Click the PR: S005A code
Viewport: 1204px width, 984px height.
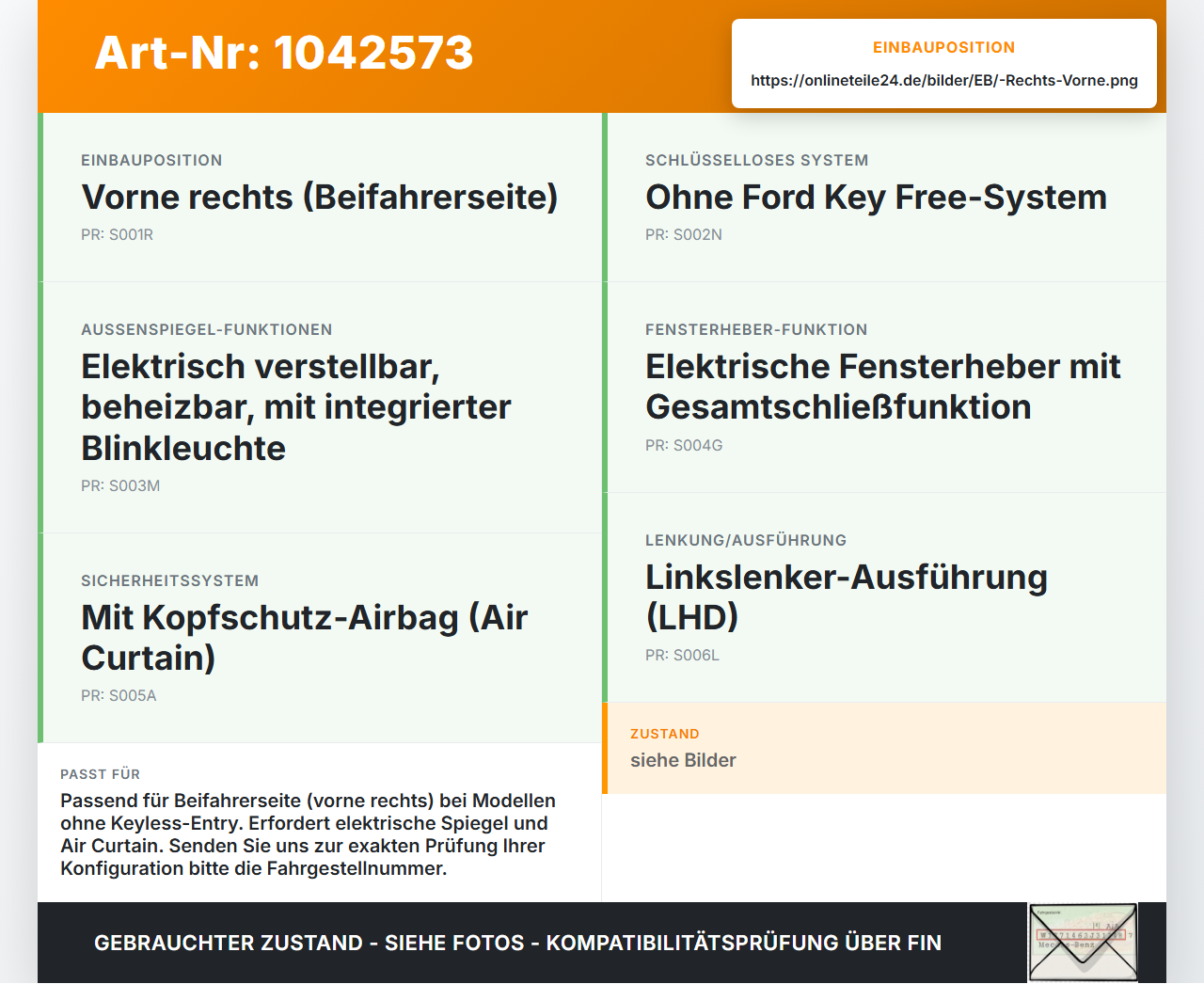click(x=119, y=695)
